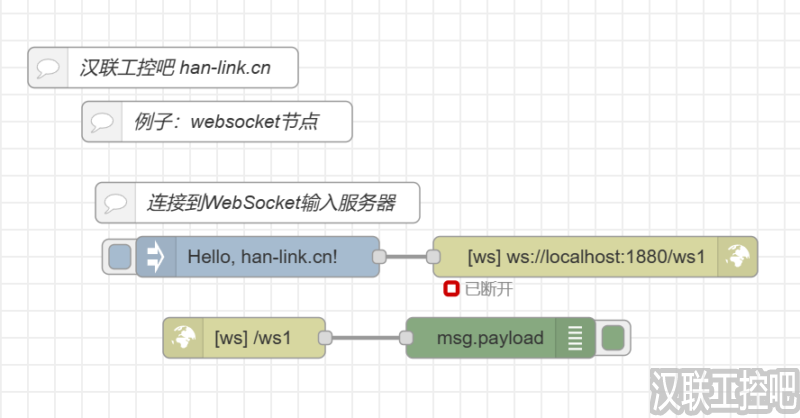Click globe icon on [ws] /ws1 node
Viewport: 800px width, 418px height.
point(183,338)
